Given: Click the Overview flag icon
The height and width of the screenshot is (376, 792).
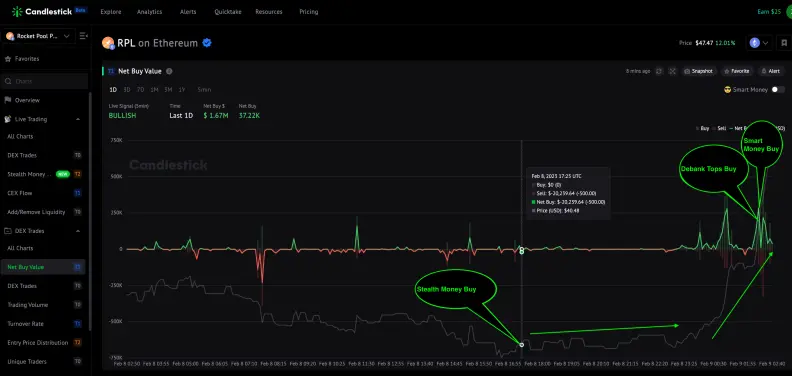Looking at the screenshot, I should click(x=8, y=100).
